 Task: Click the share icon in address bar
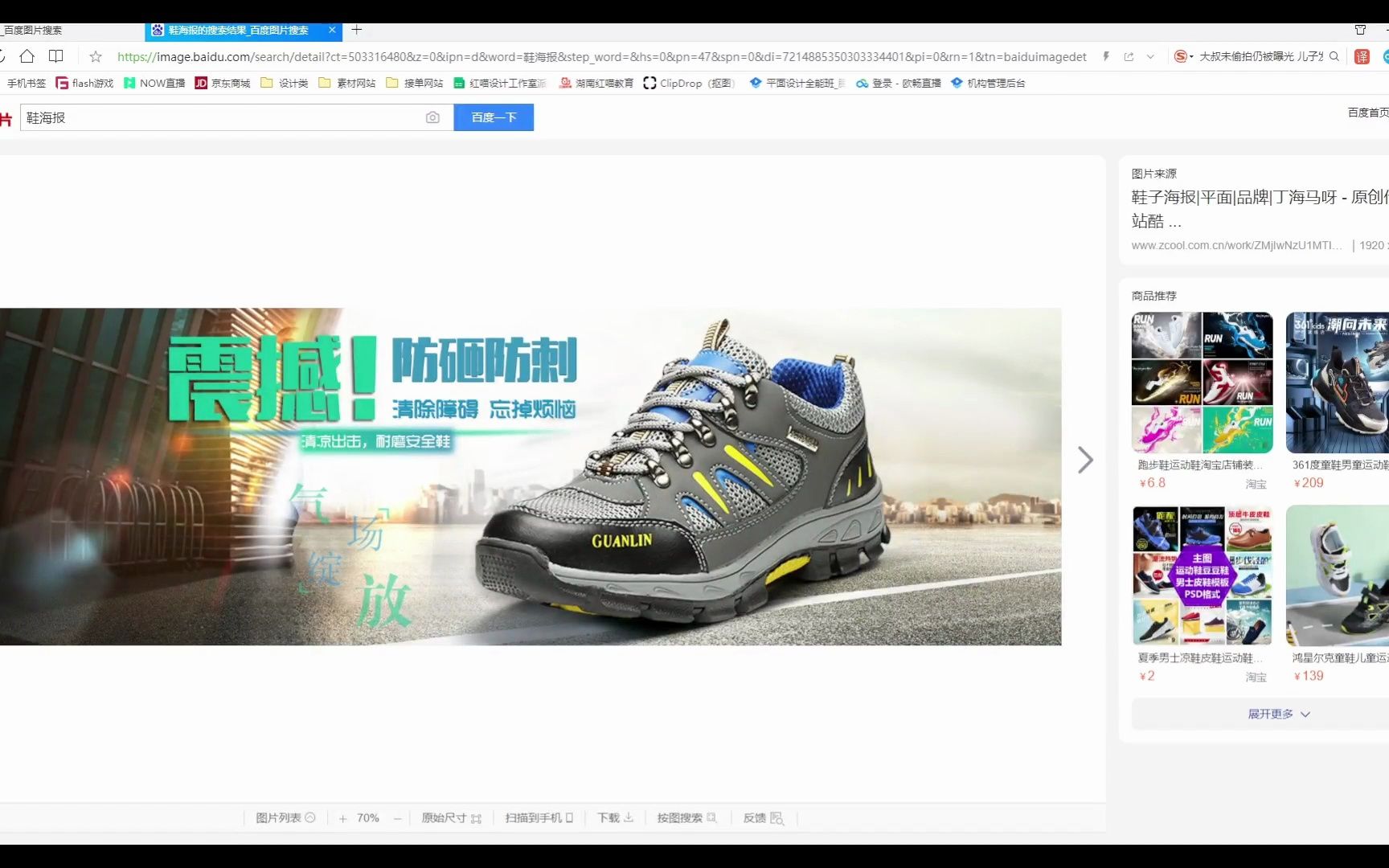1129,56
